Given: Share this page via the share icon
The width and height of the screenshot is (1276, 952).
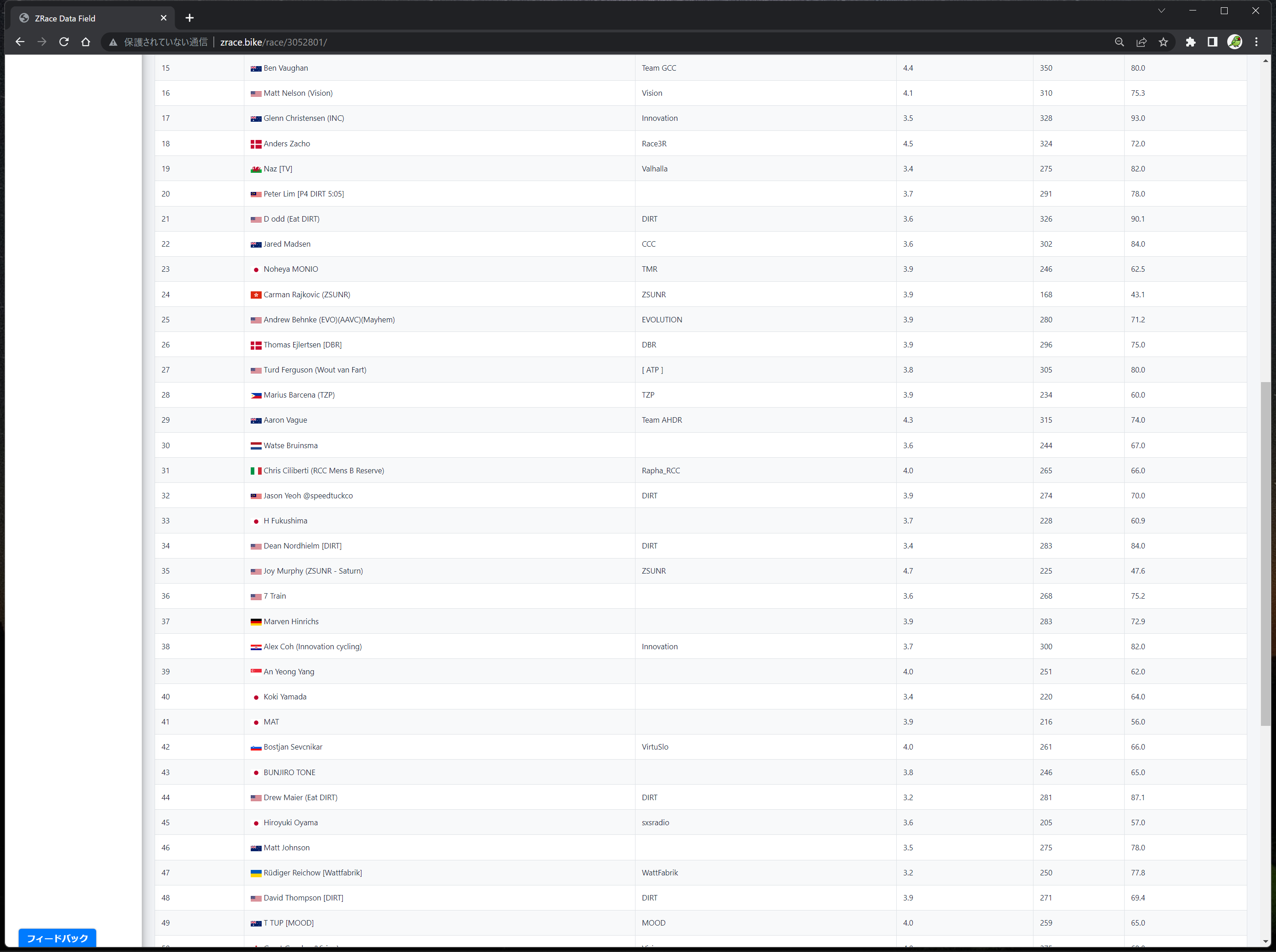Looking at the screenshot, I should click(x=1141, y=42).
